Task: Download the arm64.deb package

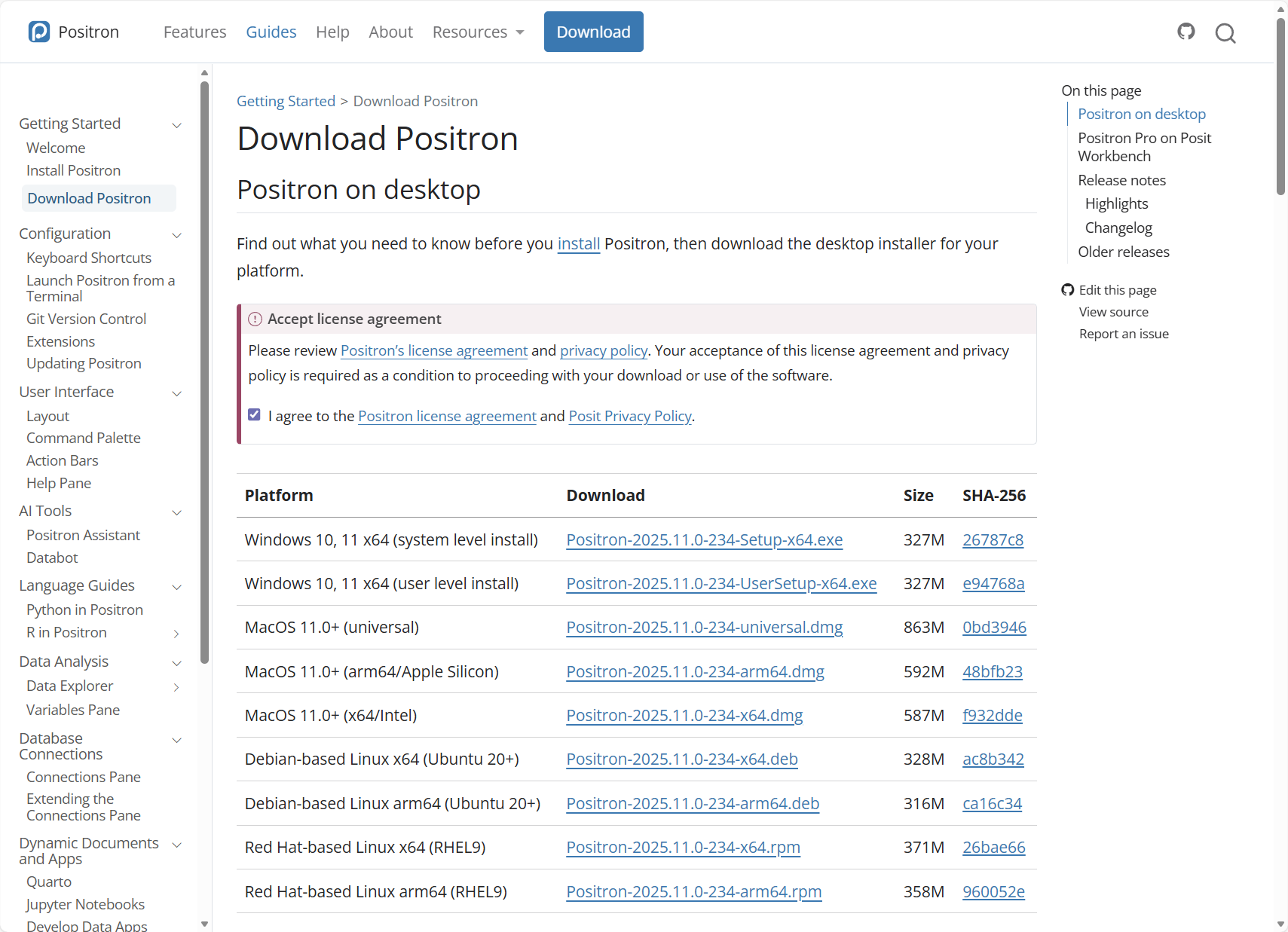Action: (693, 803)
